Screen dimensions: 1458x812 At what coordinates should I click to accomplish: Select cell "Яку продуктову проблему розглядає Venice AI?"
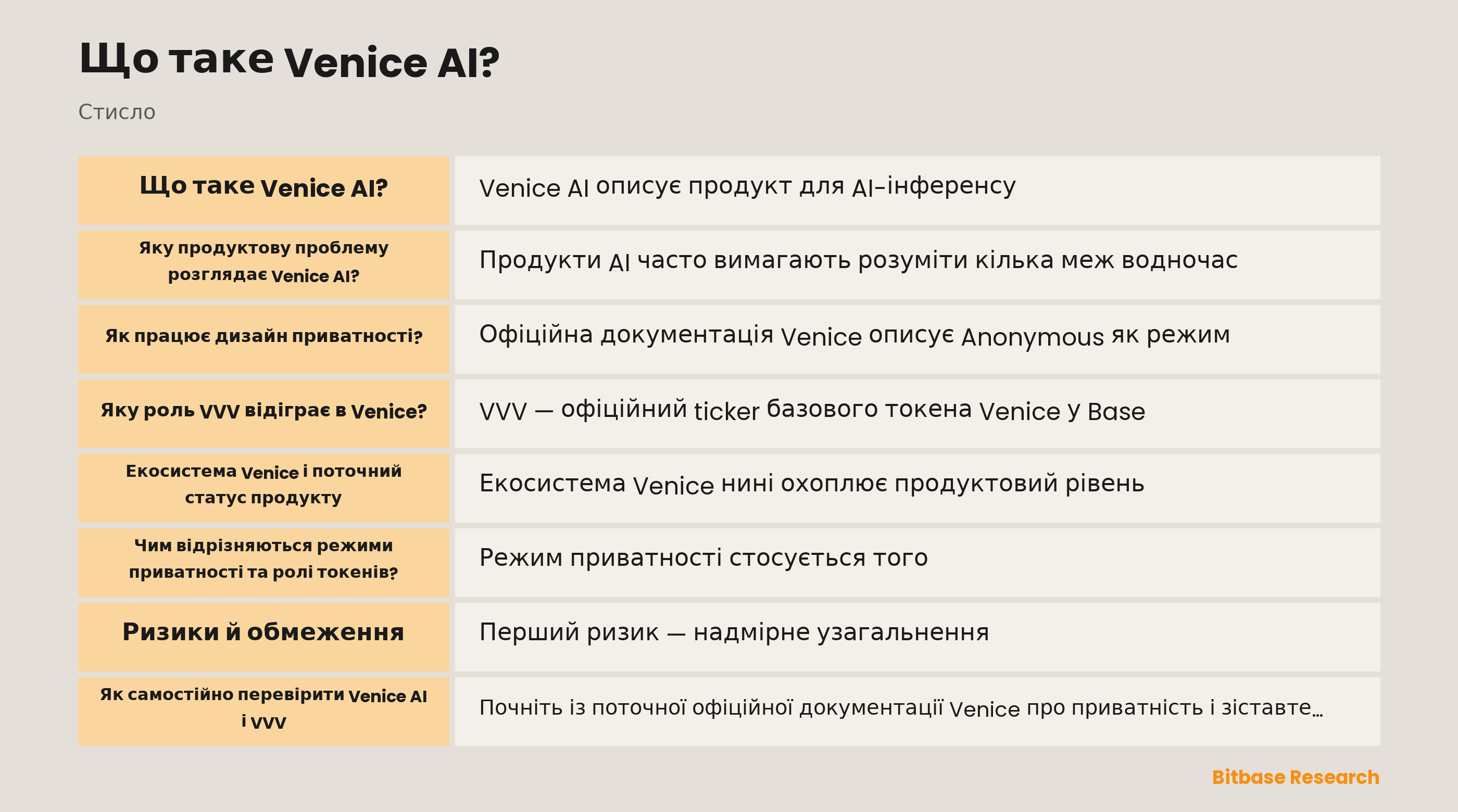coord(263,265)
